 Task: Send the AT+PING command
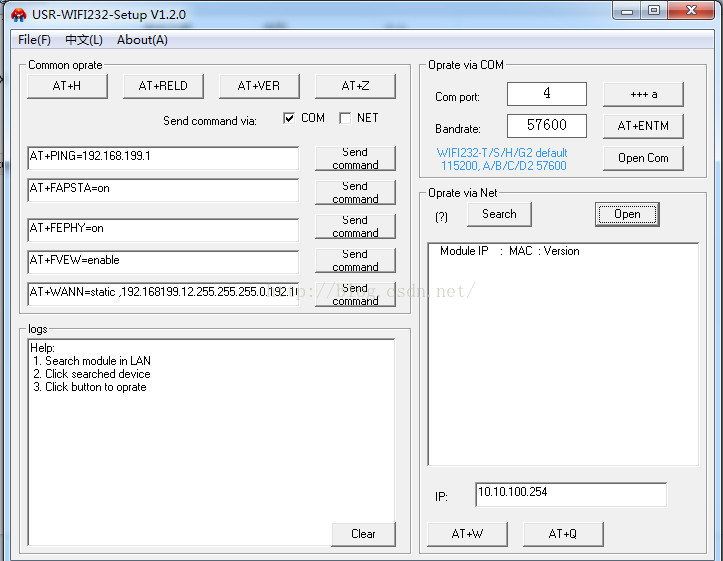coord(355,159)
